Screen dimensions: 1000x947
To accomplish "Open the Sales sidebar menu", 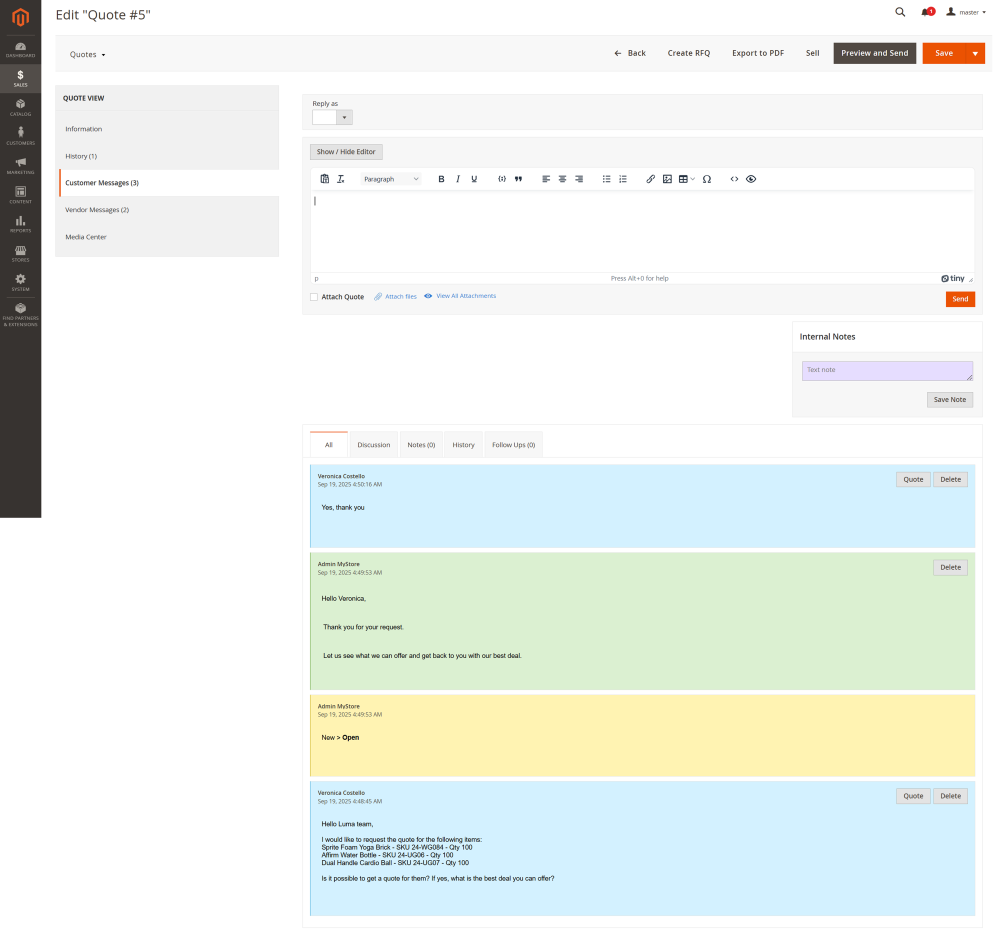I will [20, 78].
